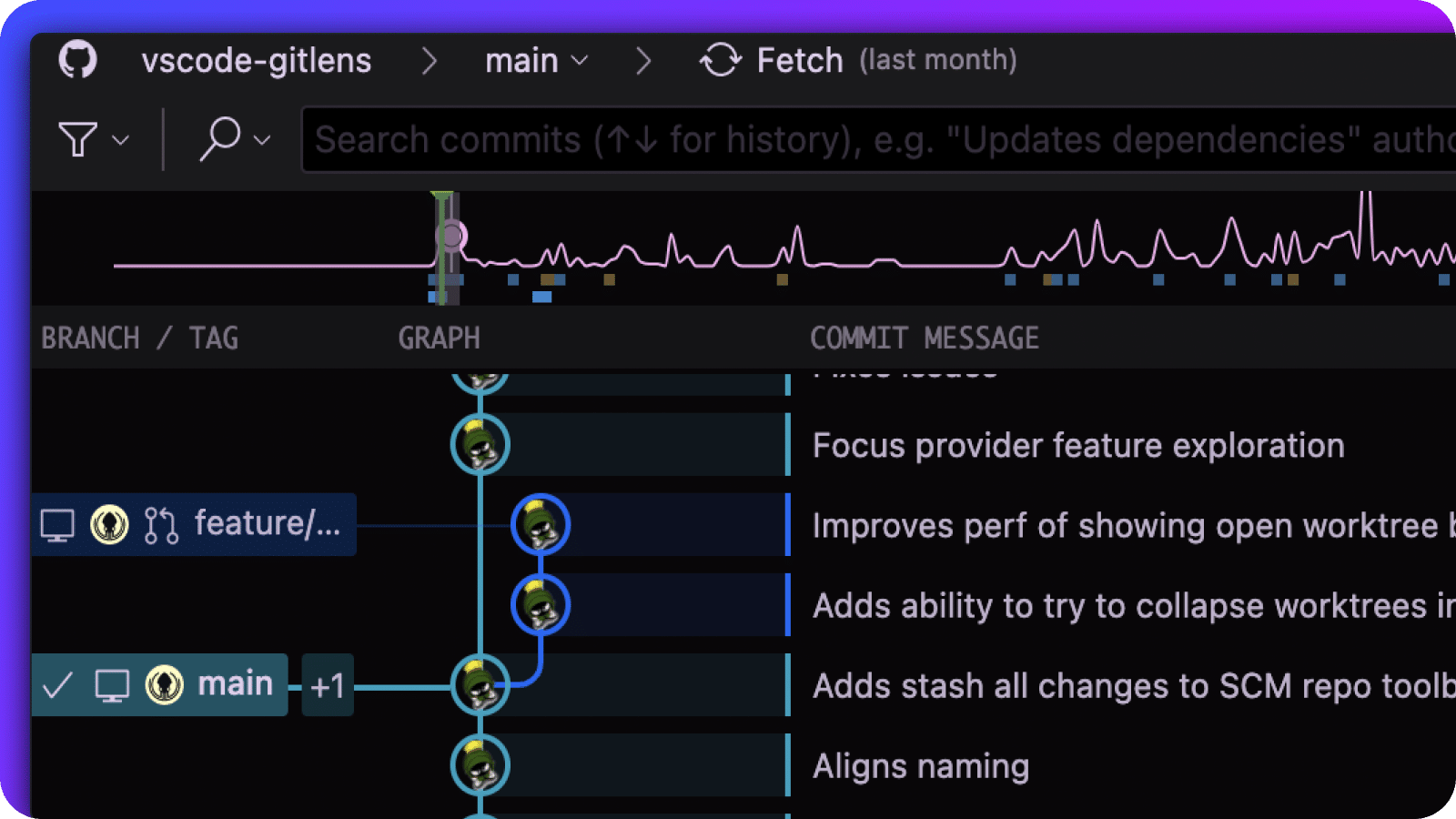Viewport: 1456px width, 819px height.
Task: Click the Search commits input field
Action: (x=874, y=140)
